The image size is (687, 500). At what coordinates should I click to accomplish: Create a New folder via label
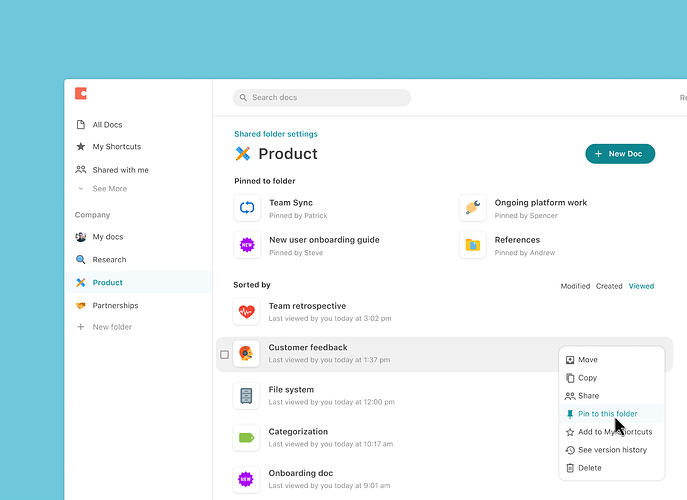[x=112, y=327]
